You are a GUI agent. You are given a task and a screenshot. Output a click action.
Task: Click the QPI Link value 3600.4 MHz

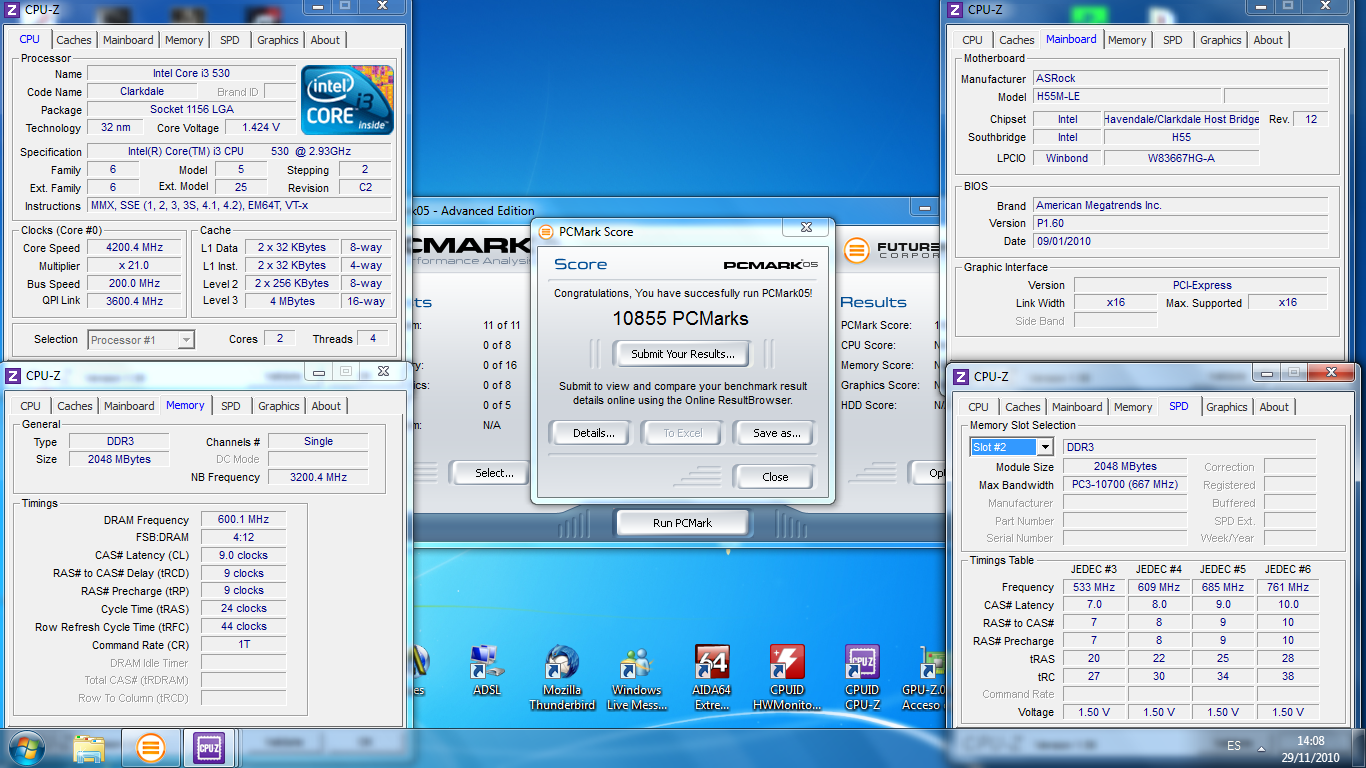pos(135,301)
